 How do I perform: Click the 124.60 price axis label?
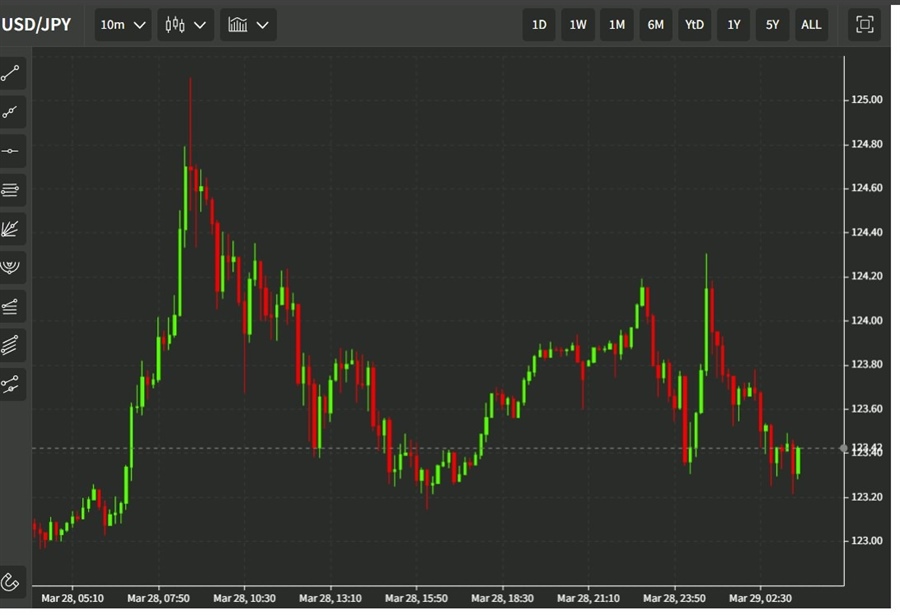867,188
